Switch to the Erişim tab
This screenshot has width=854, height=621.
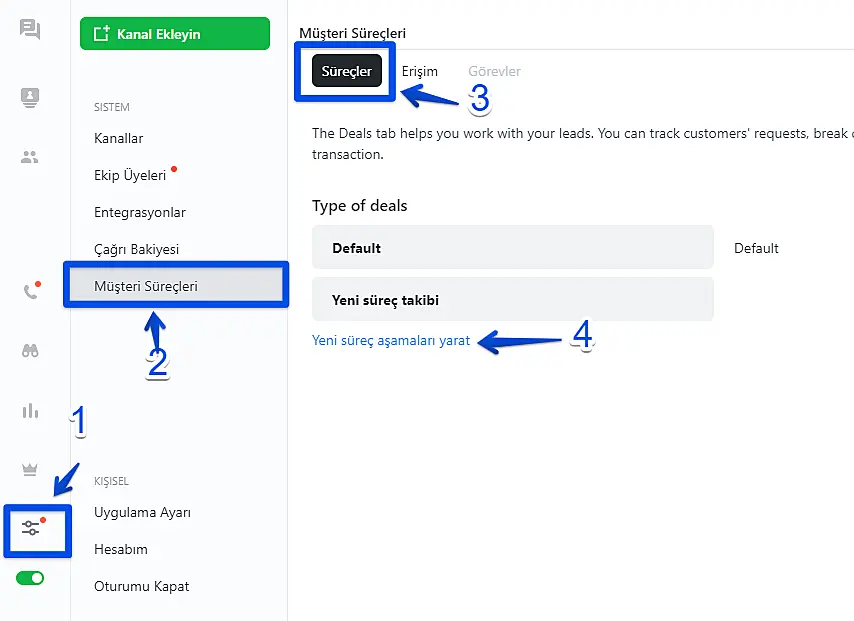420,72
